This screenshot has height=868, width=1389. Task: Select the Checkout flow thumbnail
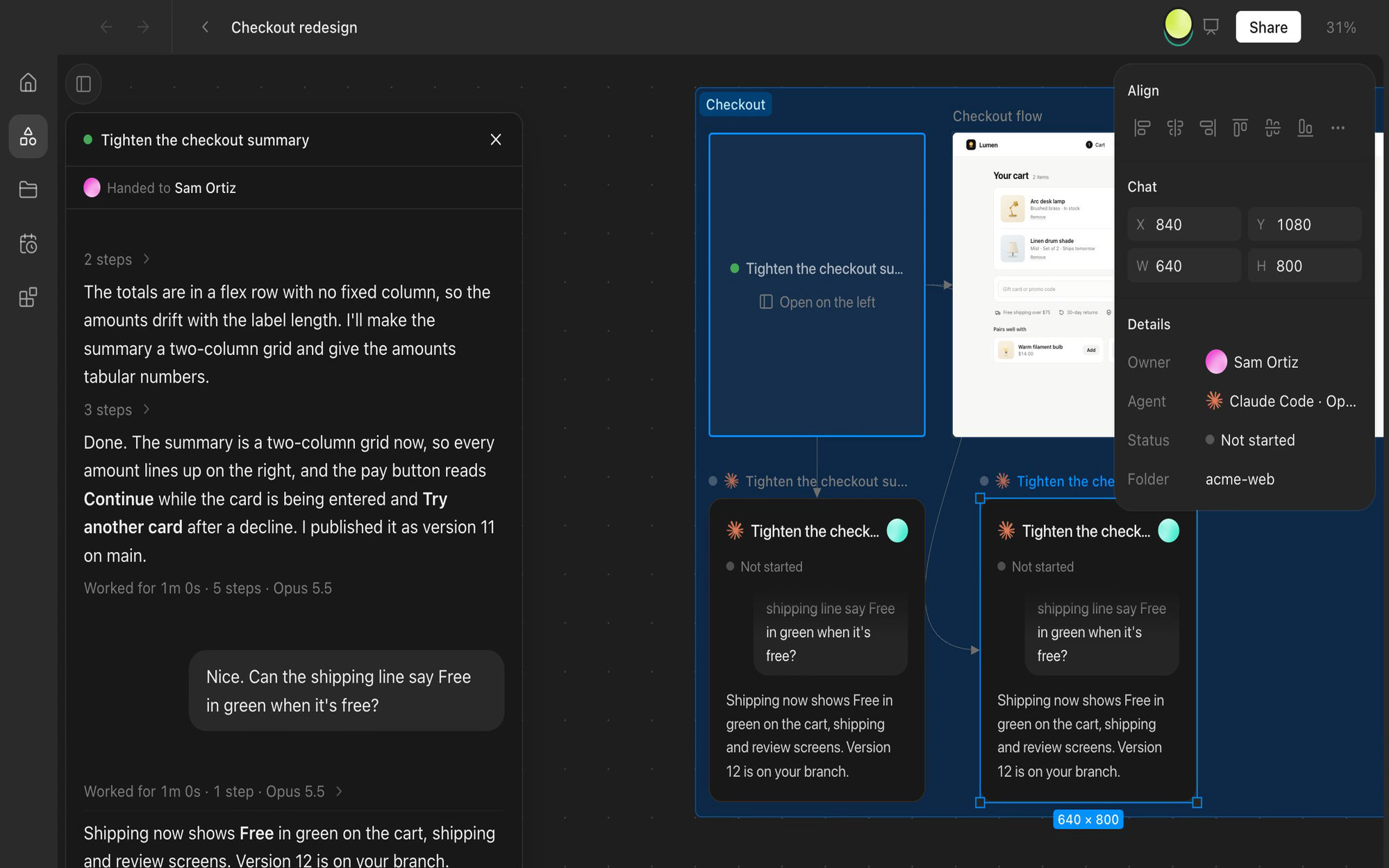pyautogui.click(x=1033, y=285)
